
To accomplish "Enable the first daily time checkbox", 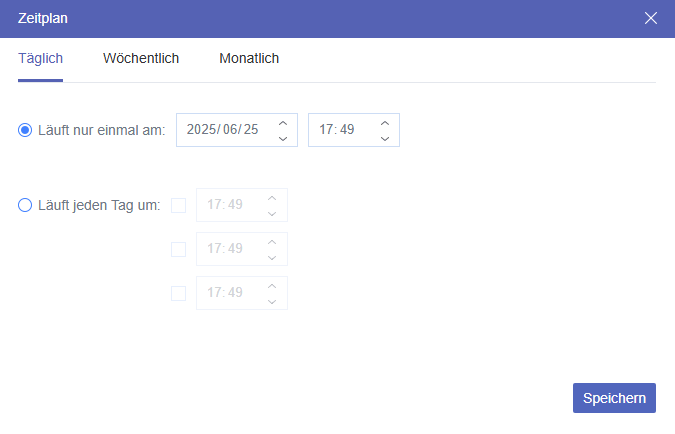I will (x=179, y=205).
